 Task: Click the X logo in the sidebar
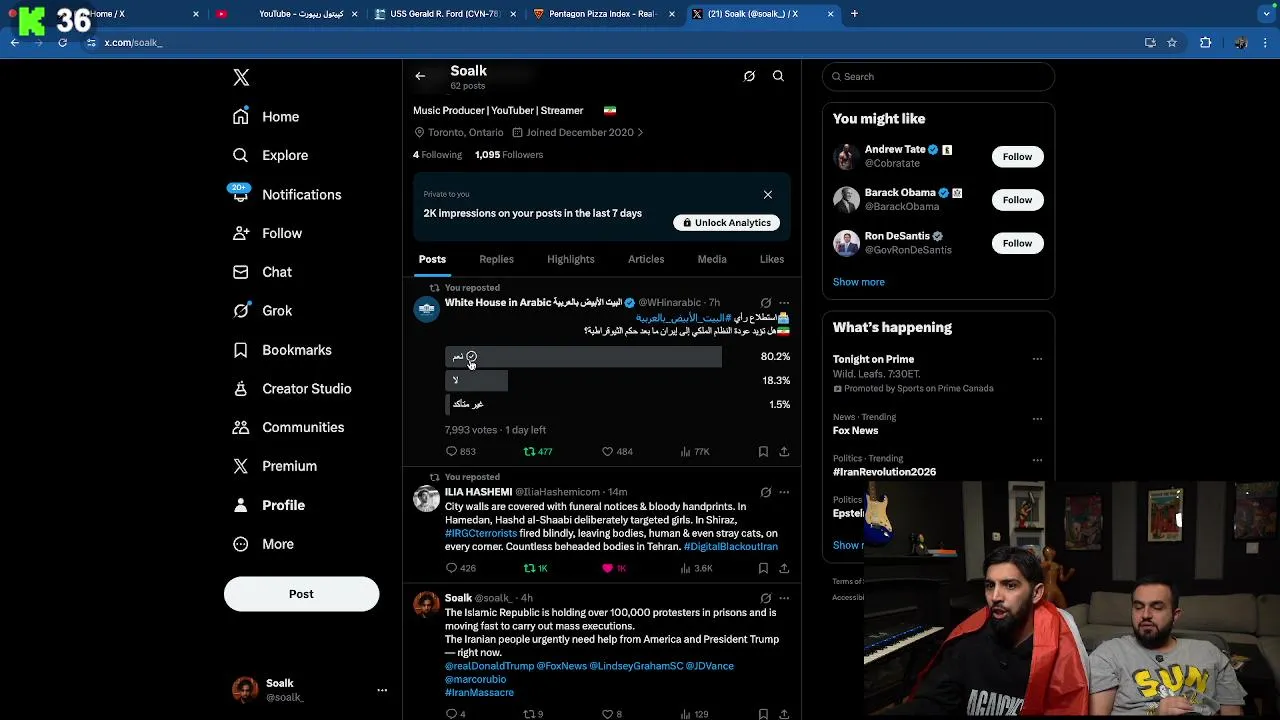point(241,77)
